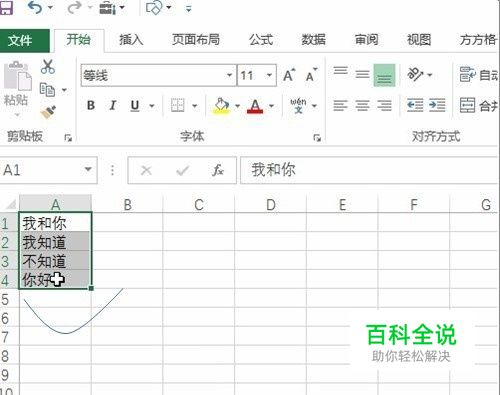Image resolution: width=500 pixels, height=395 pixels.
Task: Switch to the 方方格子 tab
Action: 479,40
